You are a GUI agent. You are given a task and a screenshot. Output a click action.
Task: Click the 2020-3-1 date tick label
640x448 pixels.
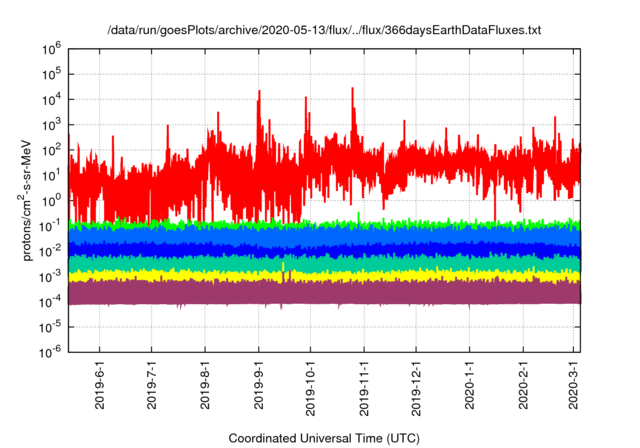coord(574,385)
